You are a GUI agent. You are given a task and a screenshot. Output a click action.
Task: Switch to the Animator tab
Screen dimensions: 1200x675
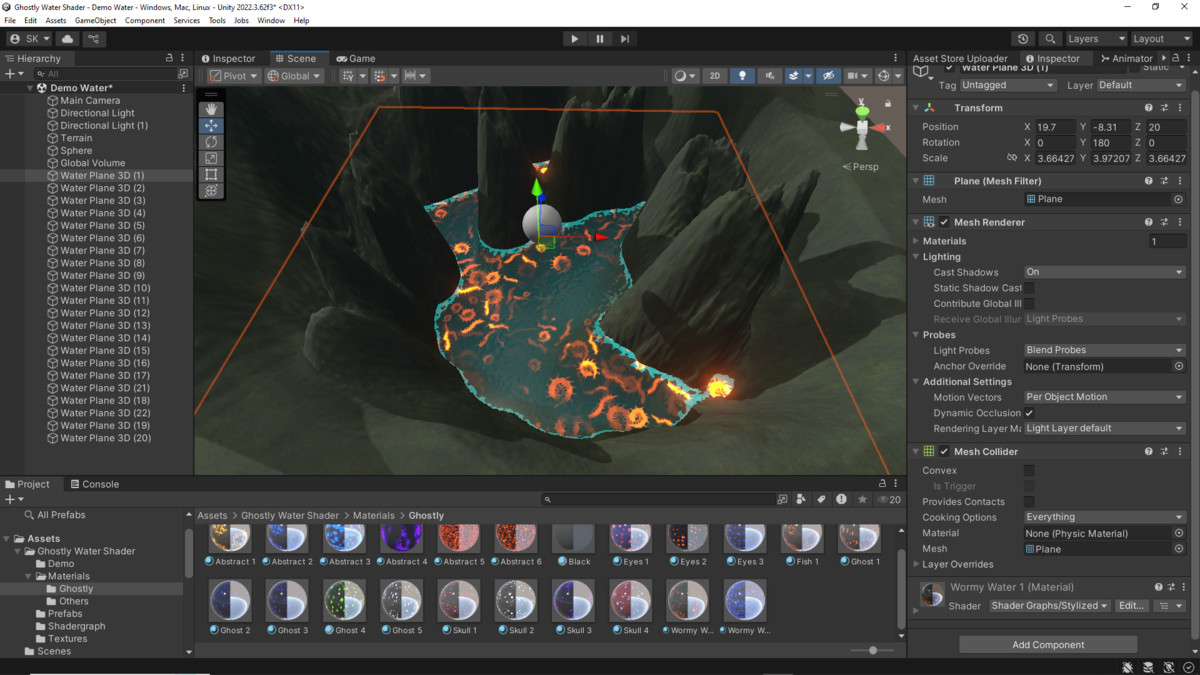click(x=1126, y=58)
